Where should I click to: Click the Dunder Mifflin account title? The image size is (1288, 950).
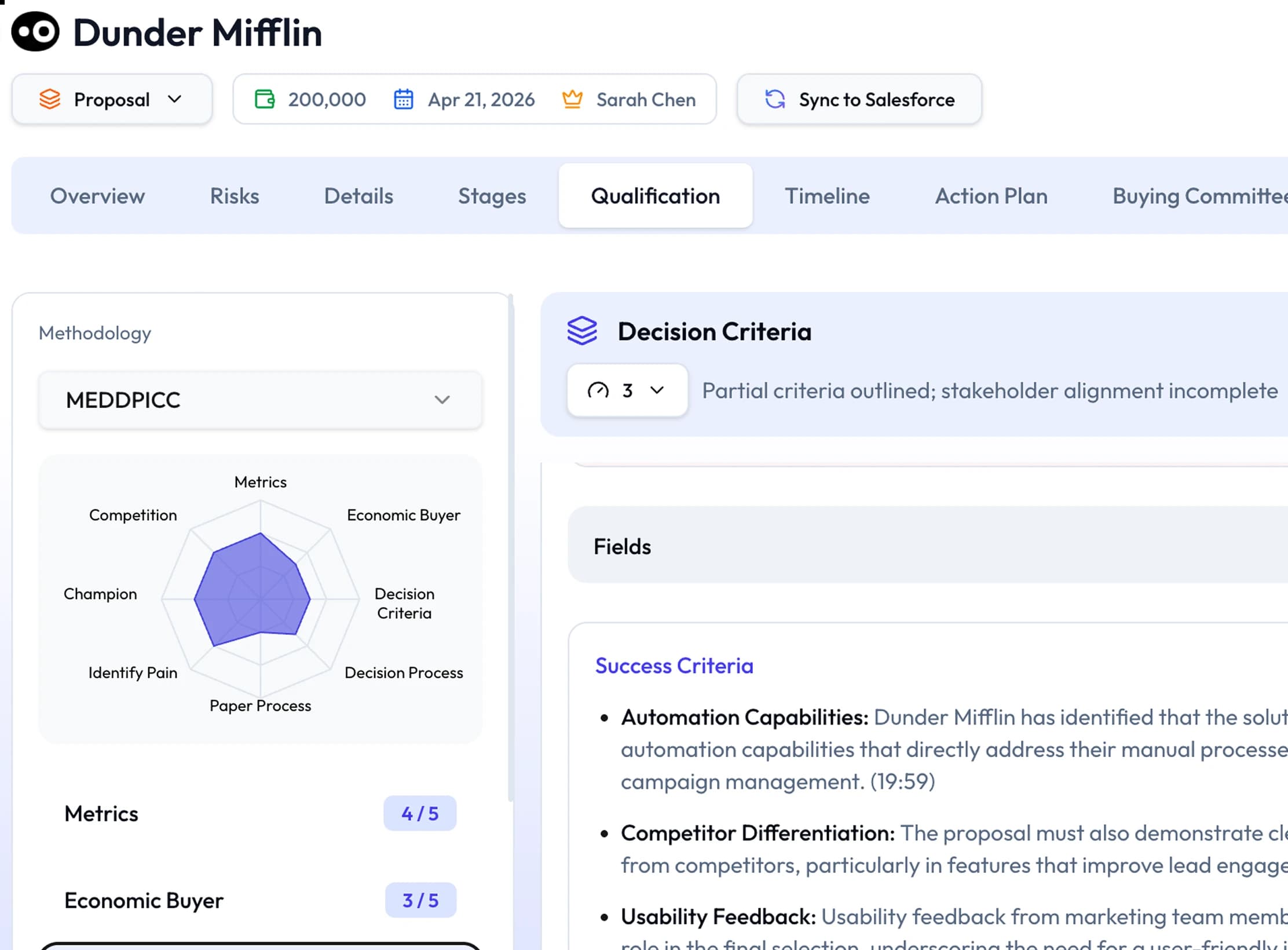click(x=197, y=32)
